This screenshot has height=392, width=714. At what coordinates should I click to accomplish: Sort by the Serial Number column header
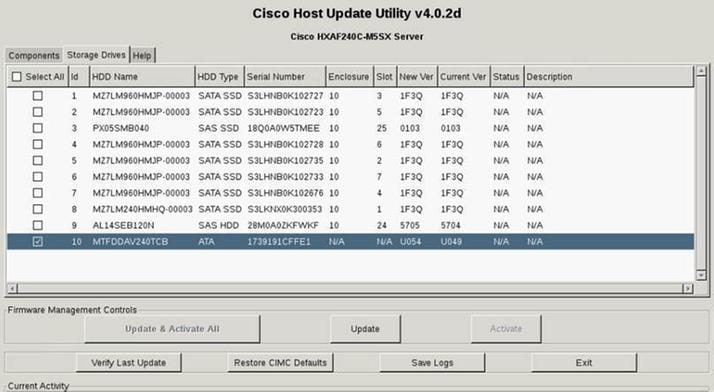coord(285,76)
